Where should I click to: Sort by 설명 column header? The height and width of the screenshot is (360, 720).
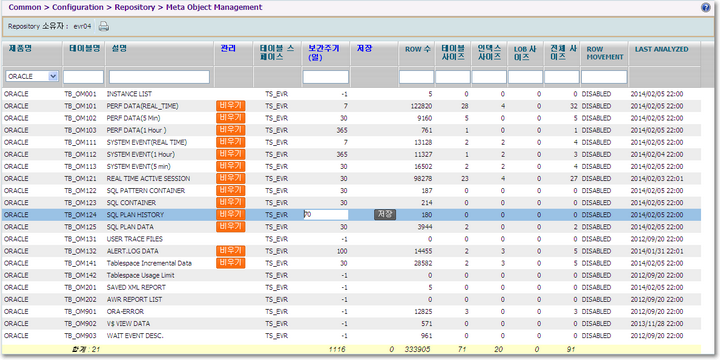click(x=119, y=49)
